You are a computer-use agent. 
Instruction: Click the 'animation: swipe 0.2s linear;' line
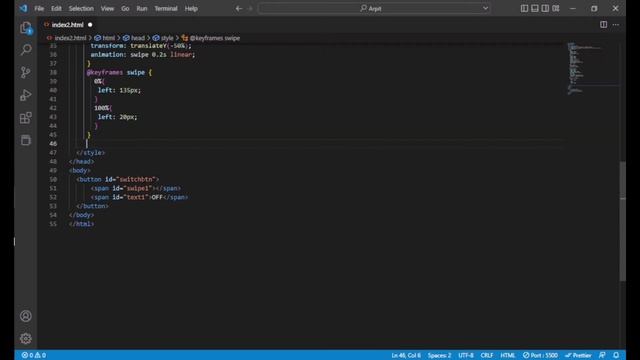tap(143, 54)
